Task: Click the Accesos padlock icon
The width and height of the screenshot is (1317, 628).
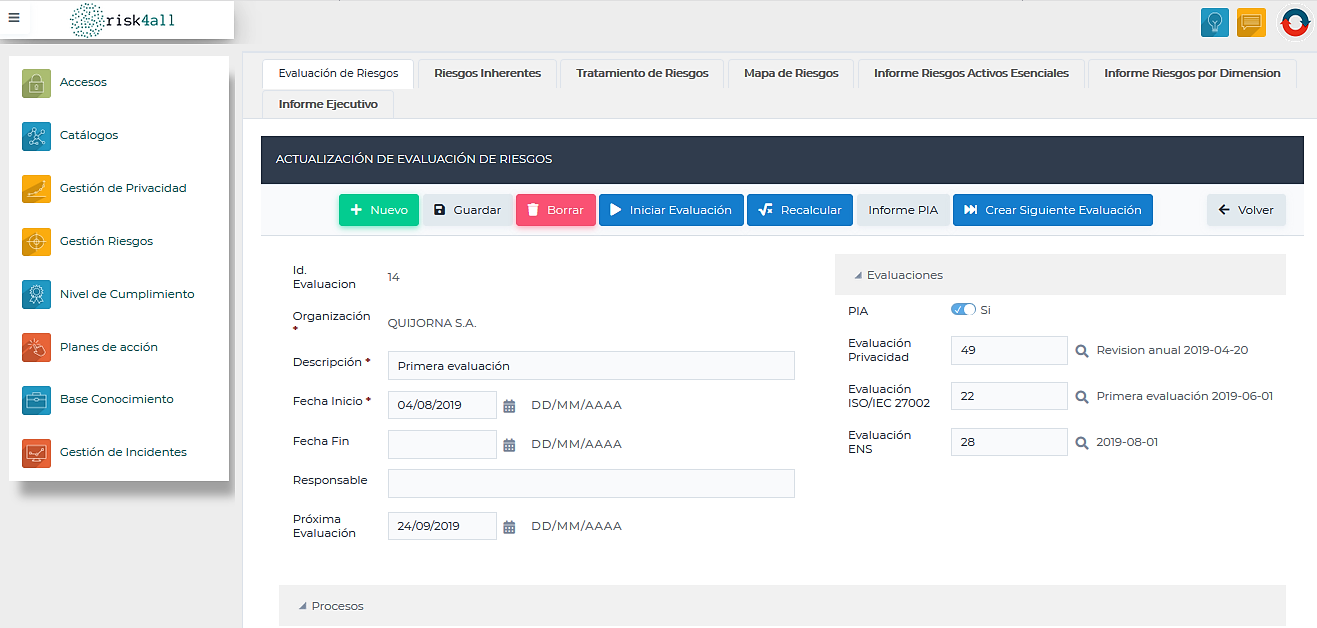Action: [x=37, y=83]
